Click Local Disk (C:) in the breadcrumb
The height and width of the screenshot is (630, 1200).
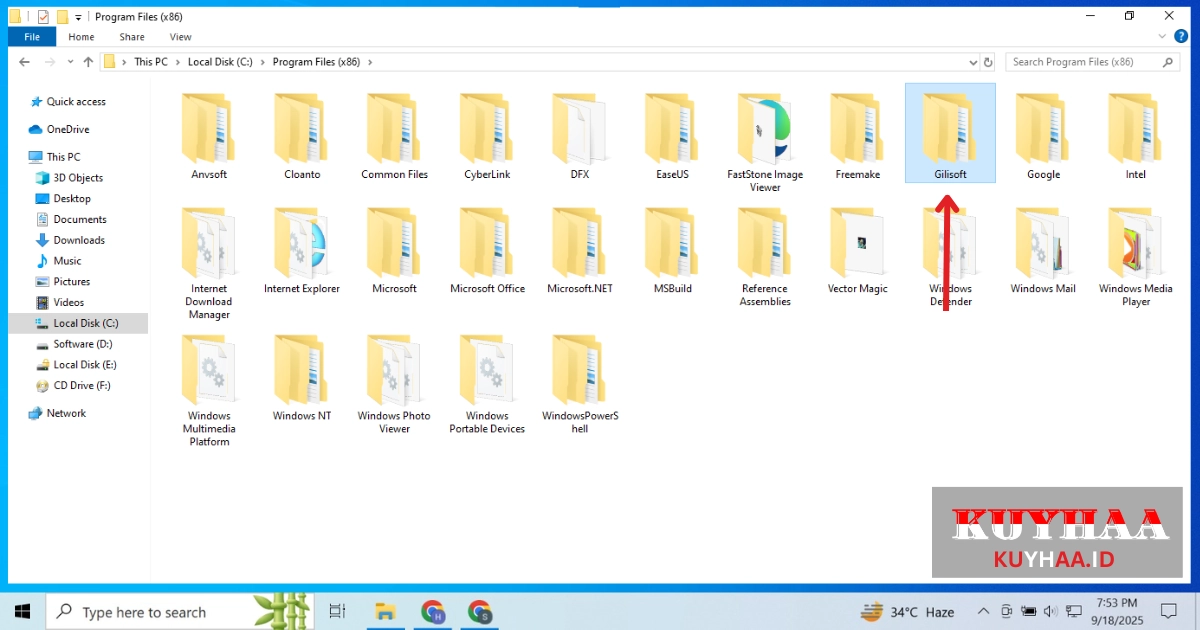pyautogui.click(x=221, y=62)
